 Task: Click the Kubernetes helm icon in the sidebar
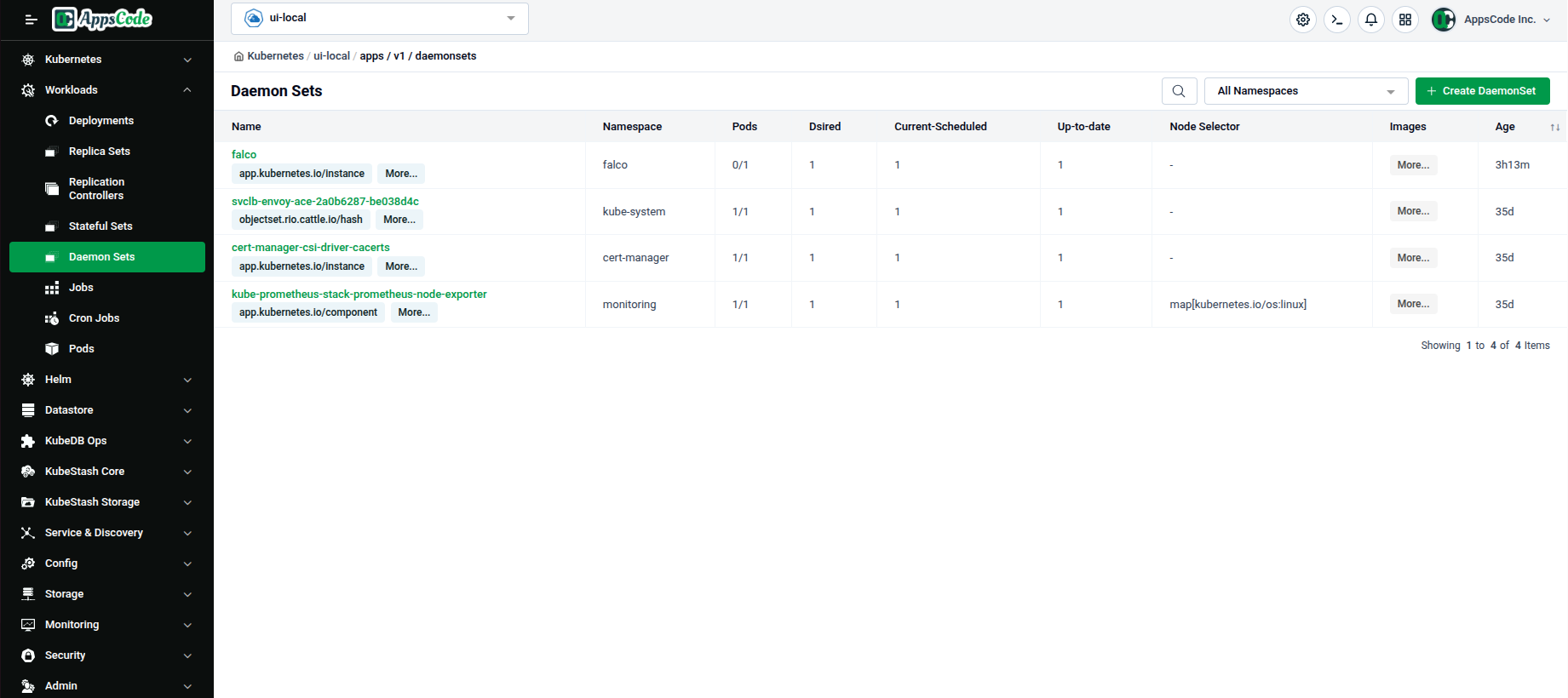(28, 60)
